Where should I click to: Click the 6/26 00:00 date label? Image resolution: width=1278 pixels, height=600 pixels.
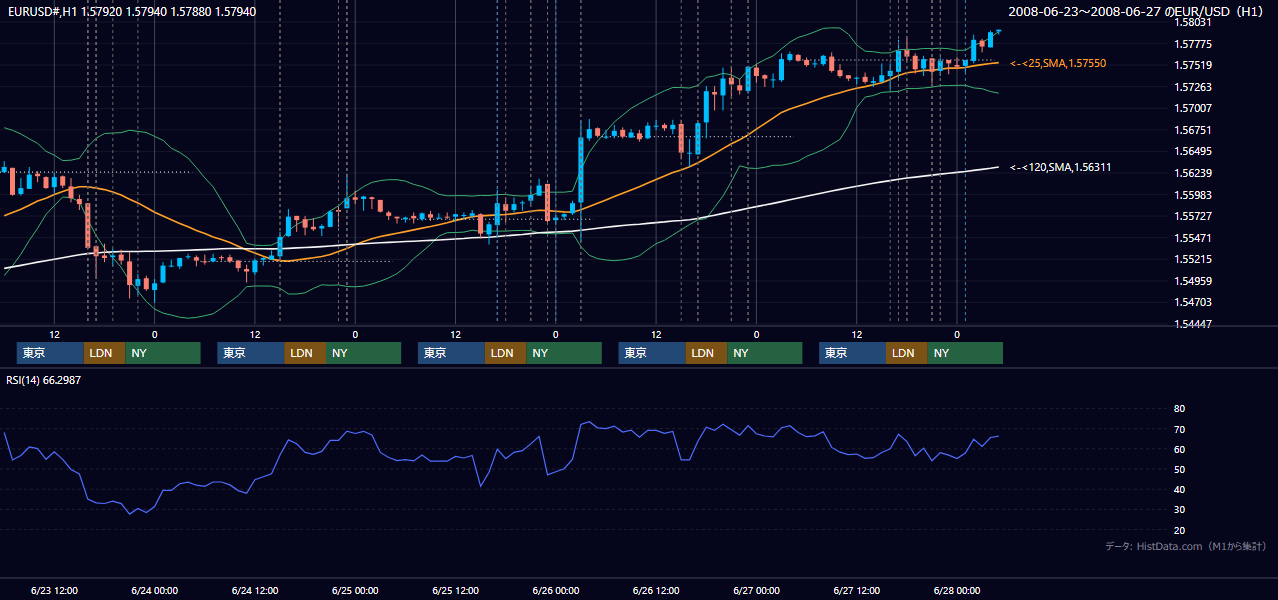point(556,590)
